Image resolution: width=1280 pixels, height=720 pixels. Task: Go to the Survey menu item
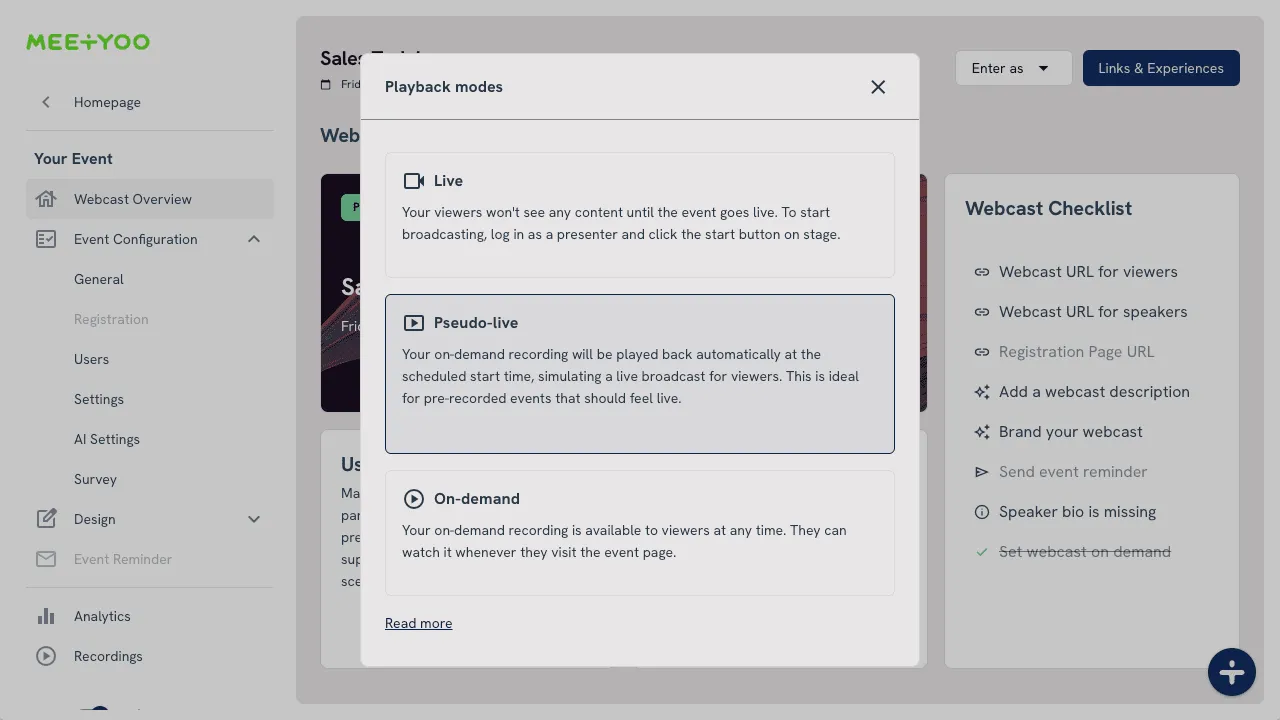(95, 479)
